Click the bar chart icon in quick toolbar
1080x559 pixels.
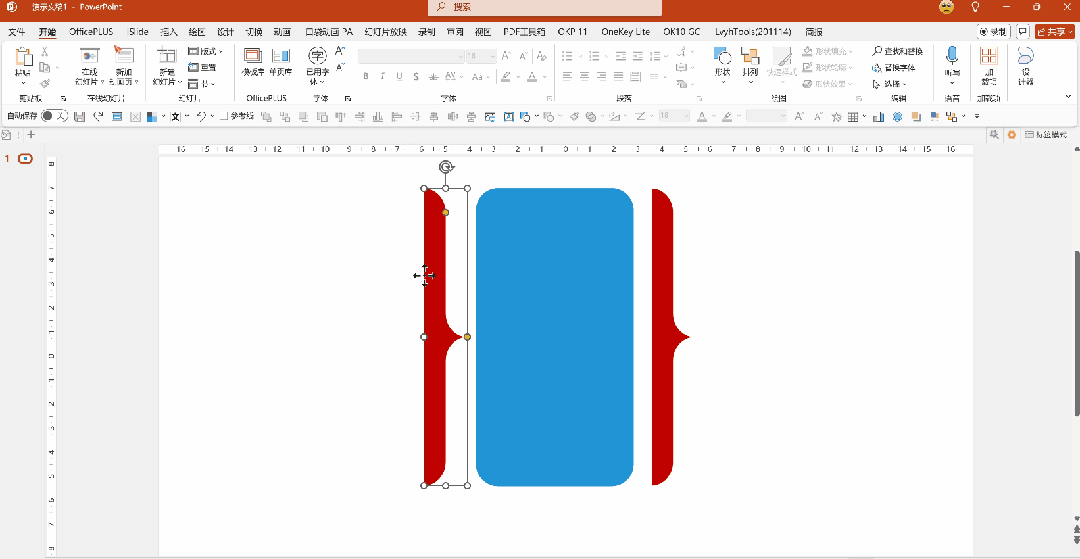click(x=878, y=116)
